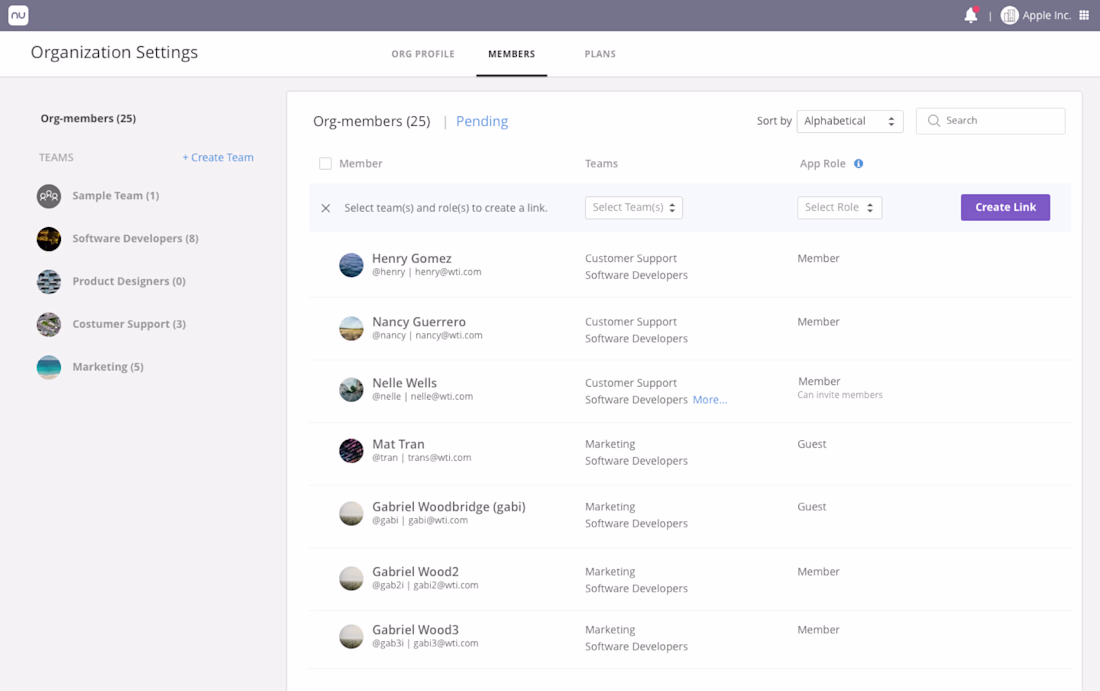Dismiss the create link row with X
This screenshot has height=691, width=1100.
326,208
